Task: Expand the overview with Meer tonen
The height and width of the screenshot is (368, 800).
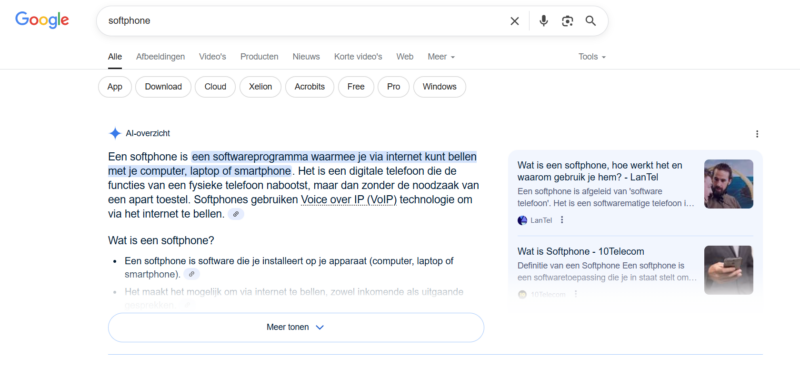Action: (x=296, y=327)
